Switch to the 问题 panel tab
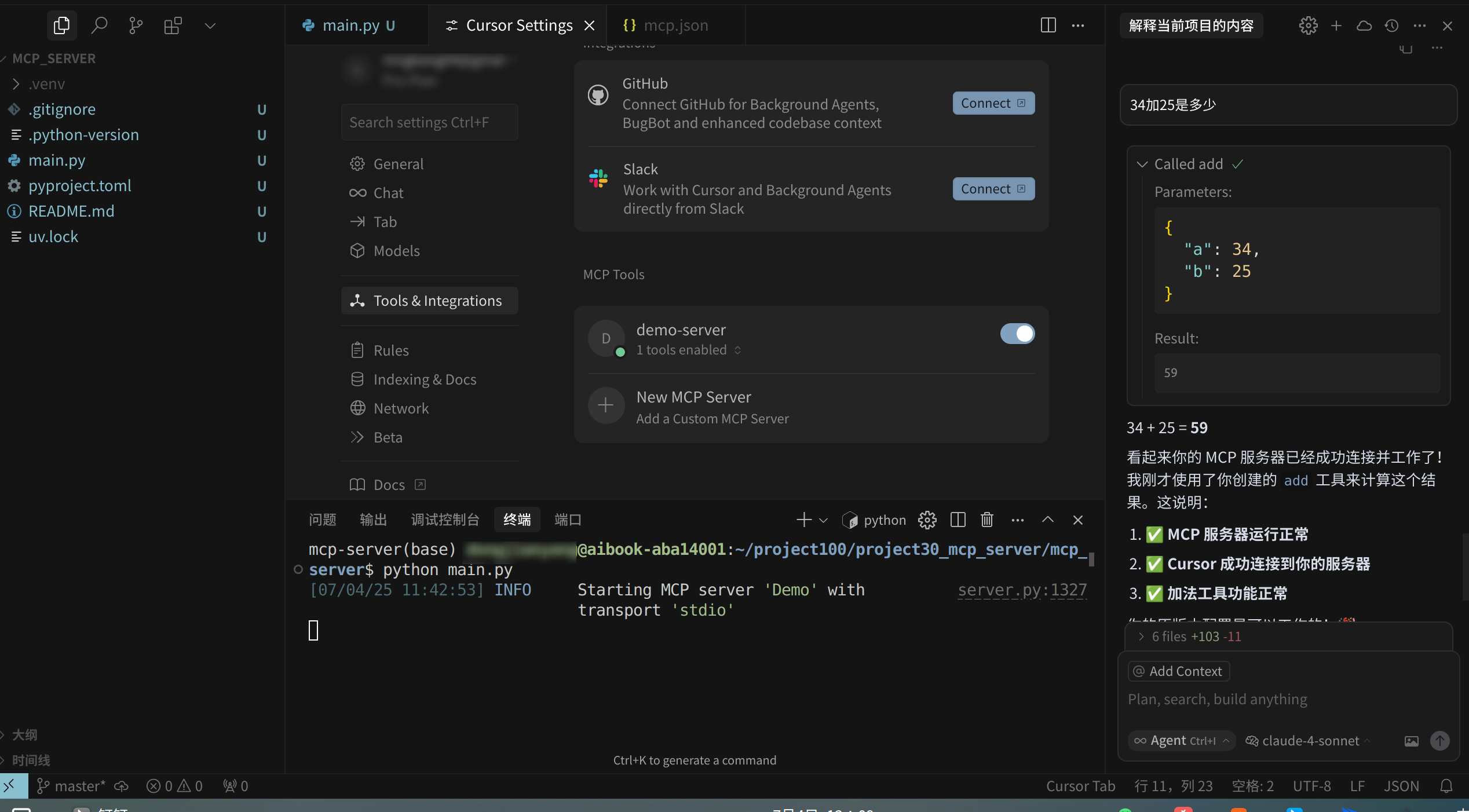This screenshot has width=1469, height=812. 322,520
